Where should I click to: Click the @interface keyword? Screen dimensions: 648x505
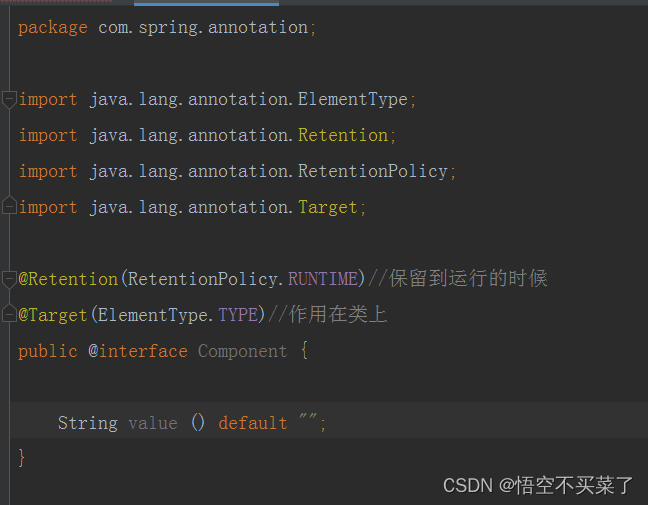coord(138,351)
